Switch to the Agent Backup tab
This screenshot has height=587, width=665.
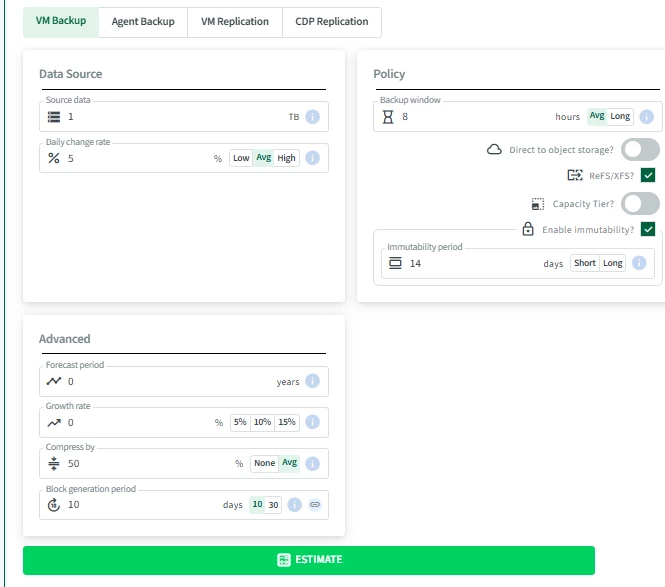pyautogui.click(x=143, y=22)
